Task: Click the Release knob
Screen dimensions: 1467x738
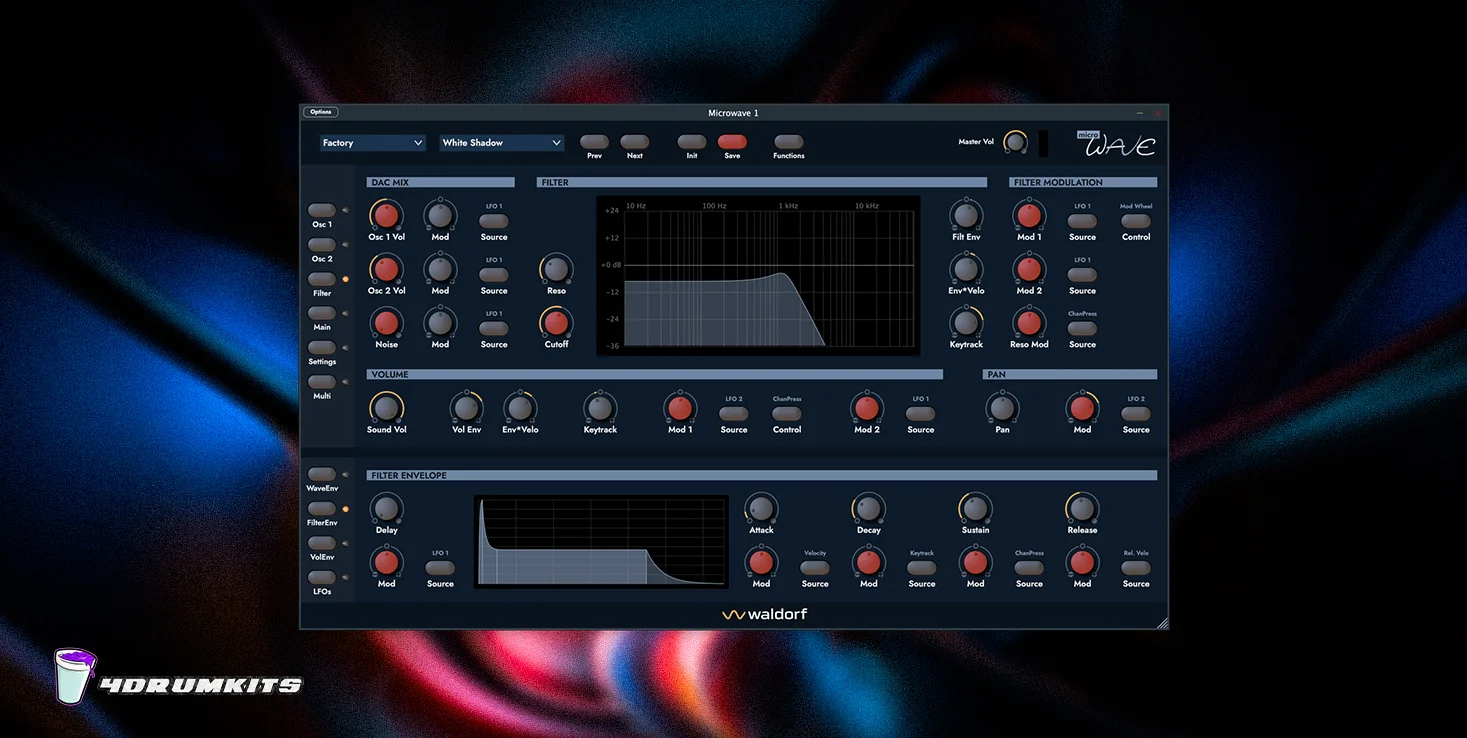Action: 1082,508
